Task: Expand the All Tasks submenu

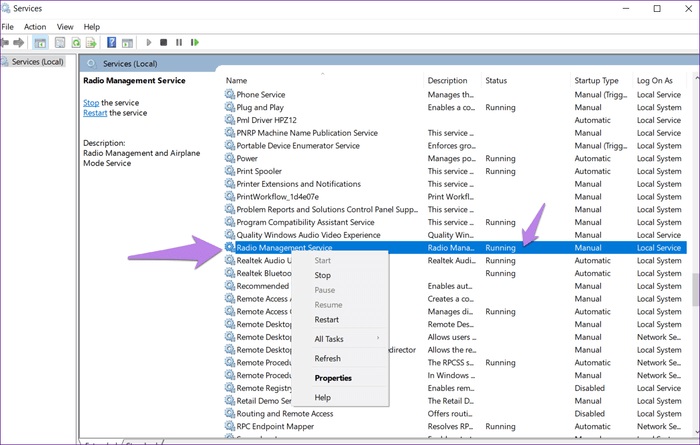Action: (x=330, y=339)
